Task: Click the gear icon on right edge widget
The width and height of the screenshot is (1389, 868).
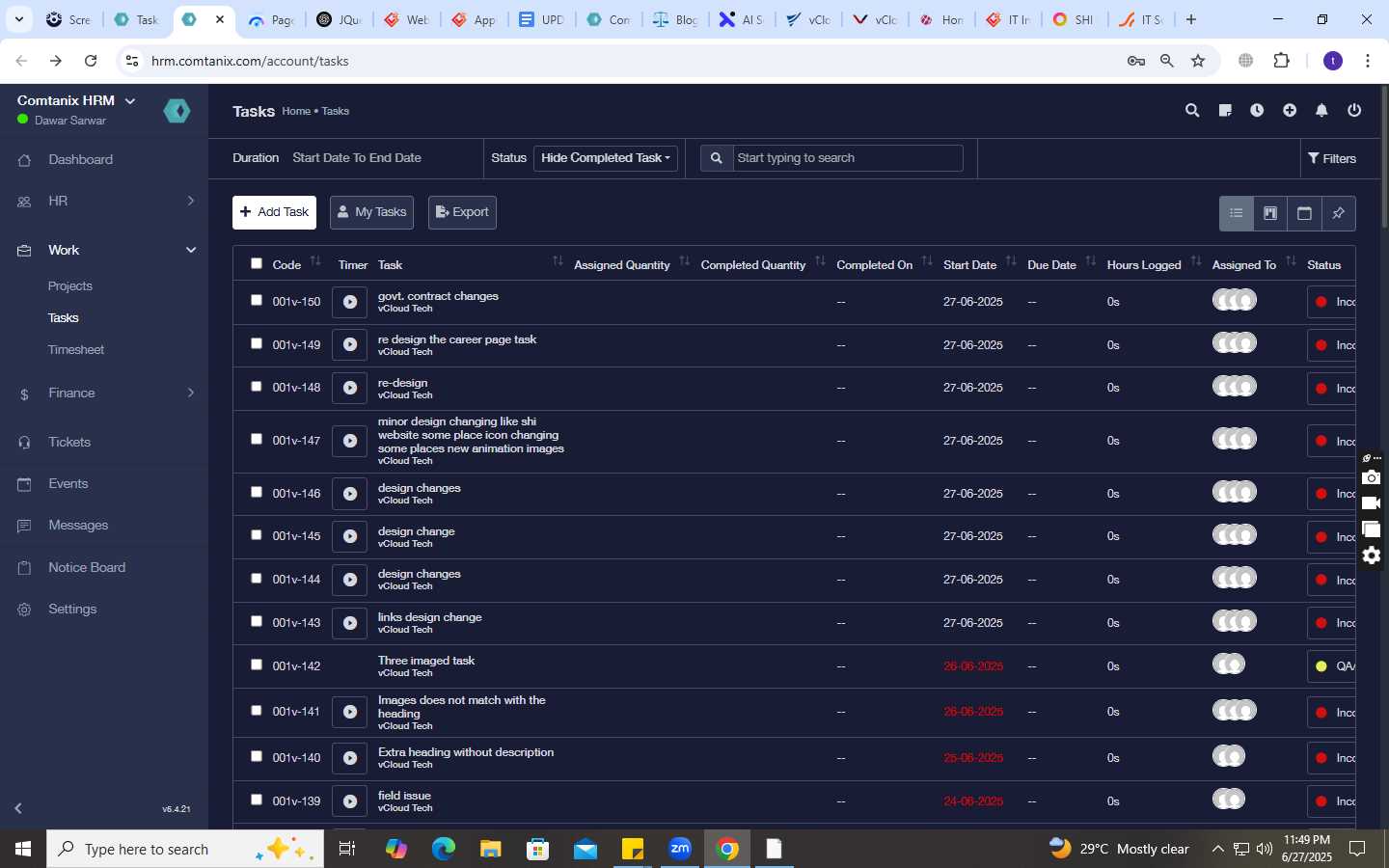Action: (x=1372, y=556)
